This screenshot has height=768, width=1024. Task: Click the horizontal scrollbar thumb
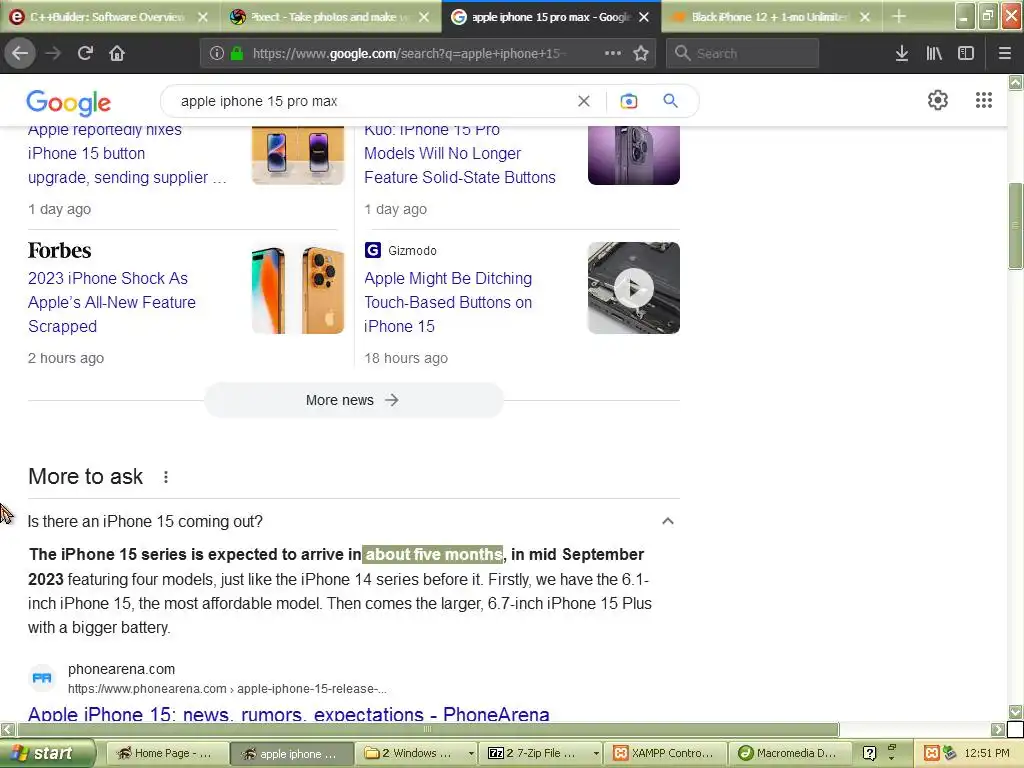[428, 729]
